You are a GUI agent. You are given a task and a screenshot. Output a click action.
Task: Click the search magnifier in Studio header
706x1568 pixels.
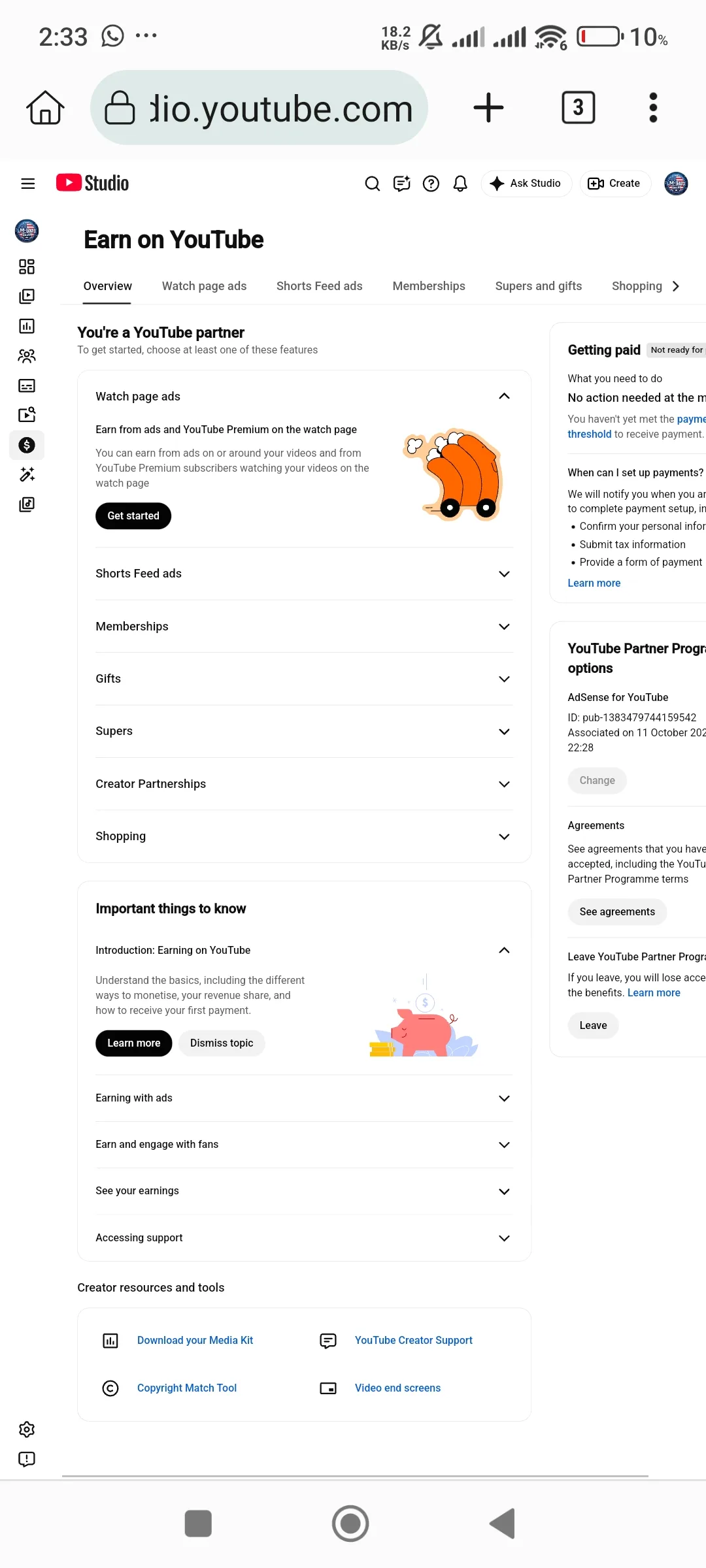[x=372, y=184]
